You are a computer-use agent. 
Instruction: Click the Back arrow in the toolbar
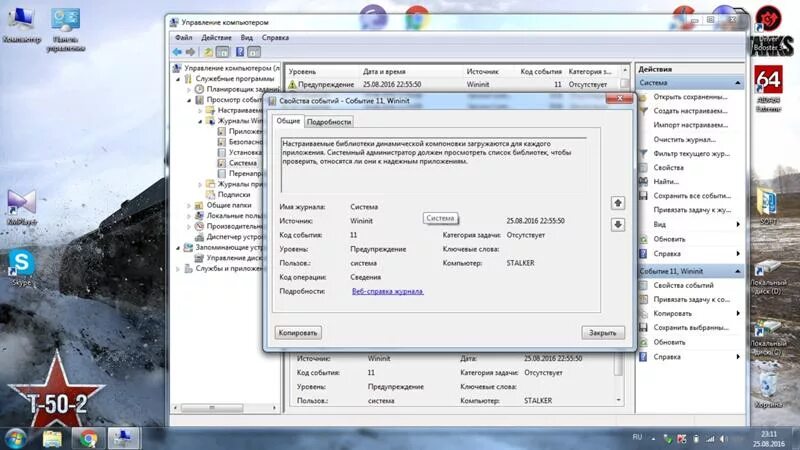(177, 52)
